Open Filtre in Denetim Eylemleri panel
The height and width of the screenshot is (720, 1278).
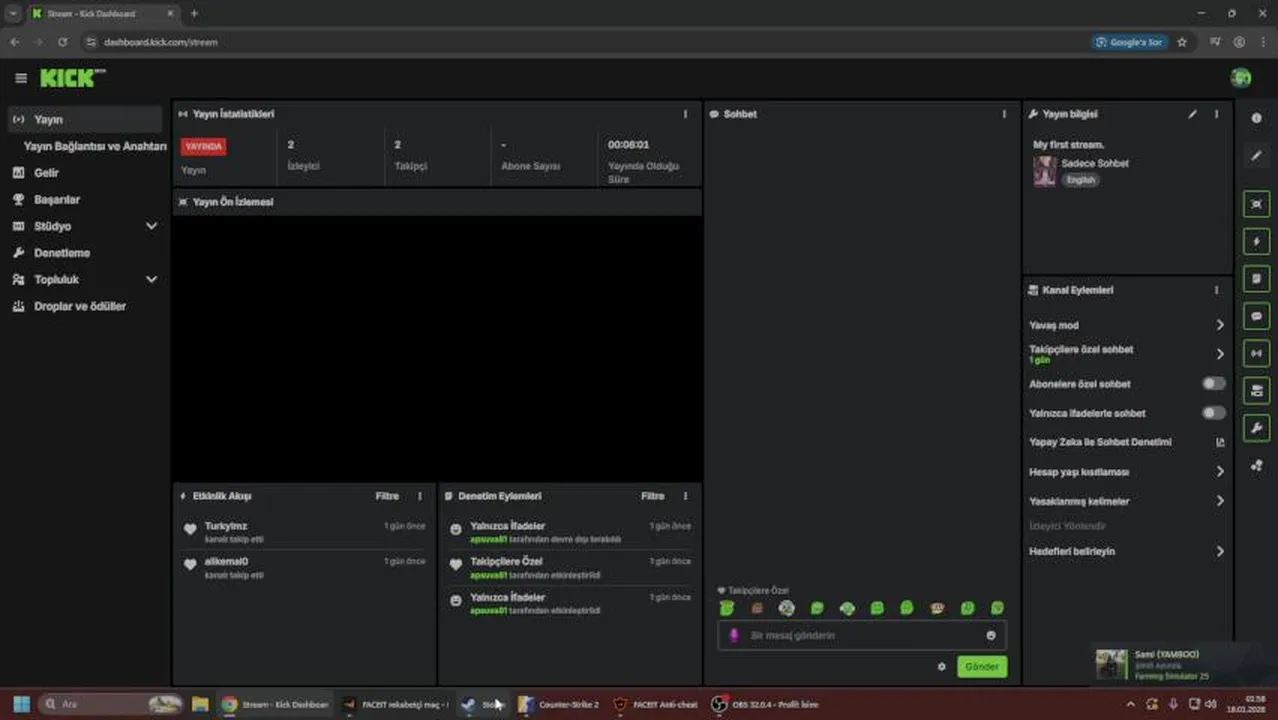[x=652, y=496]
